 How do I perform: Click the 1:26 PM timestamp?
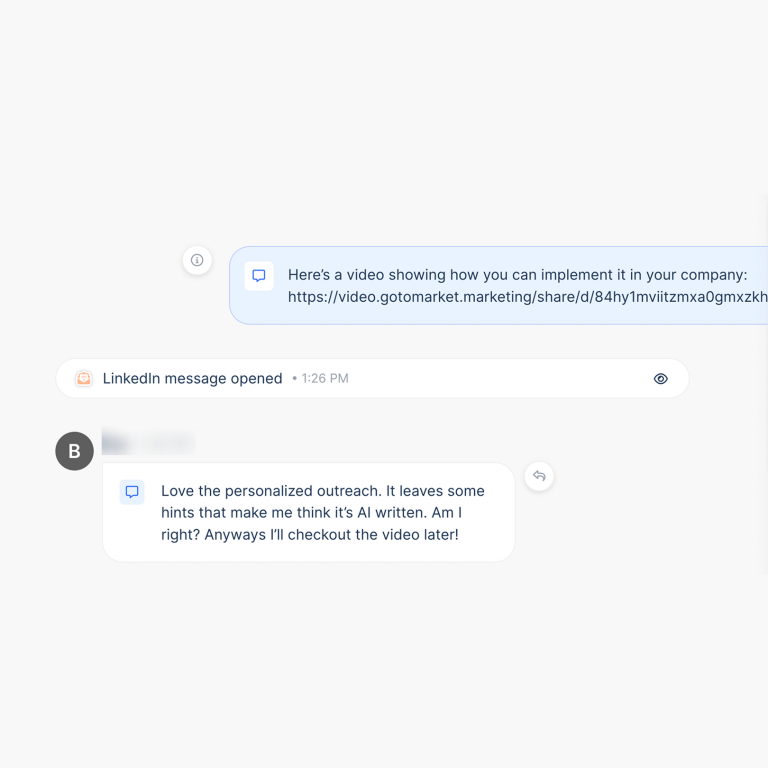pos(325,379)
